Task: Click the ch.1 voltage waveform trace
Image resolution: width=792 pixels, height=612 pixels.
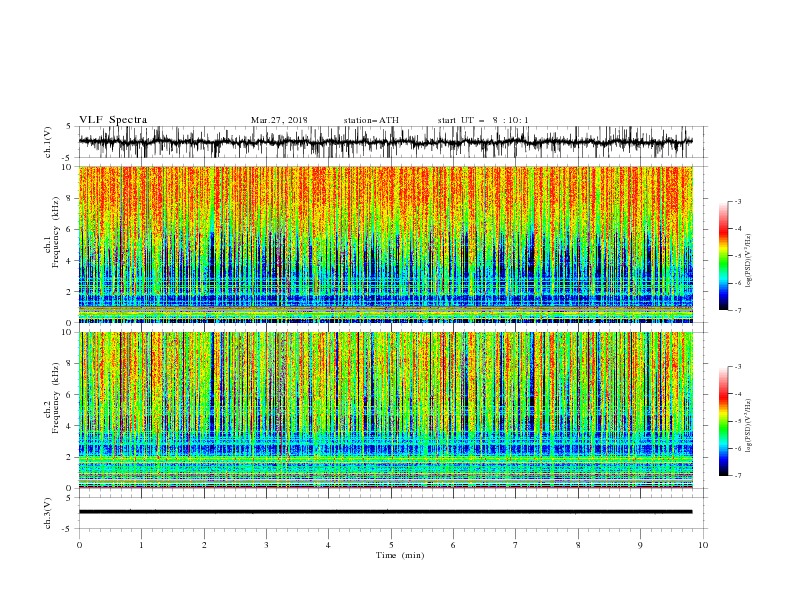Action: click(385, 142)
